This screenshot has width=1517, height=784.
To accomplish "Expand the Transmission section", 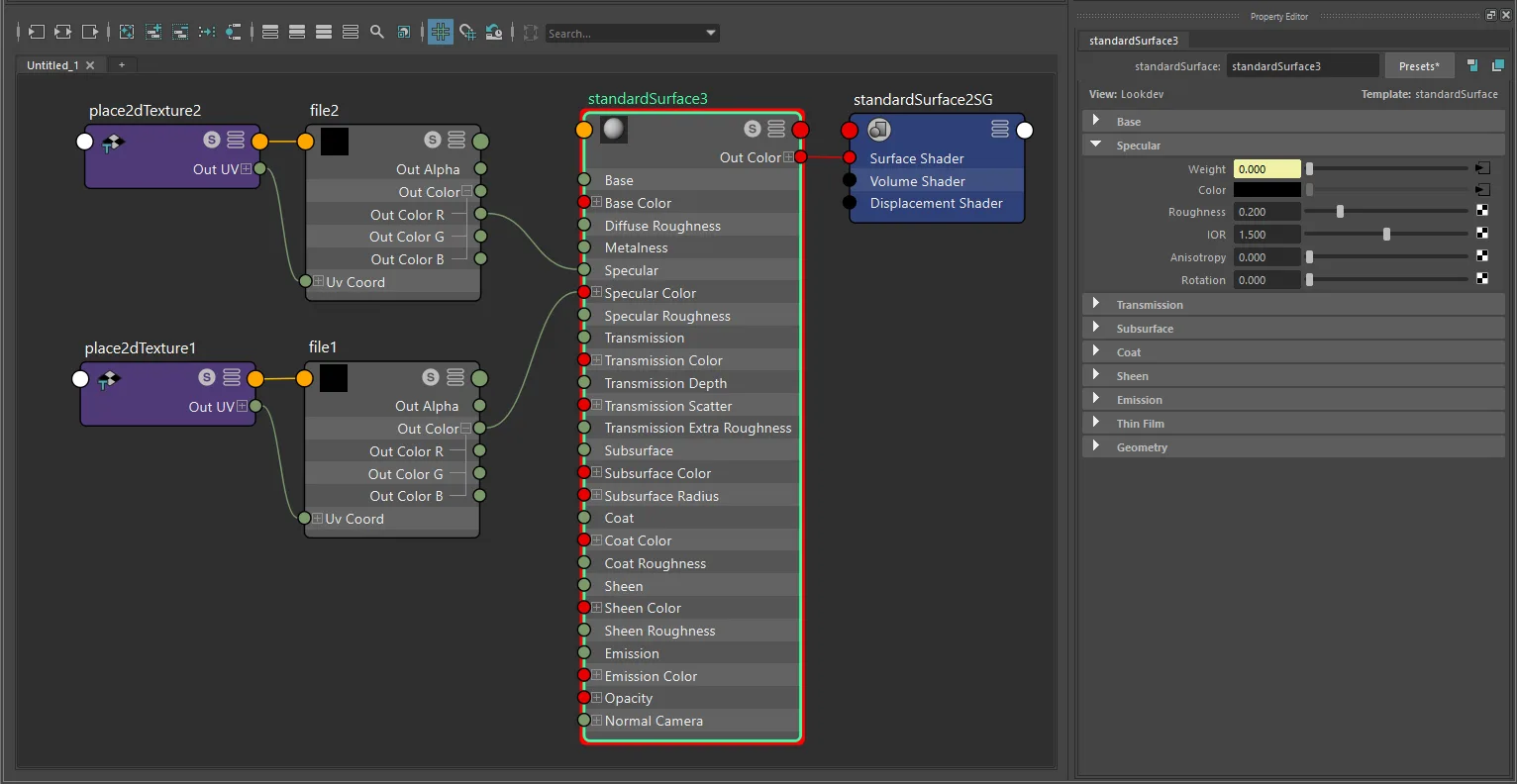I will (x=1095, y=304).
